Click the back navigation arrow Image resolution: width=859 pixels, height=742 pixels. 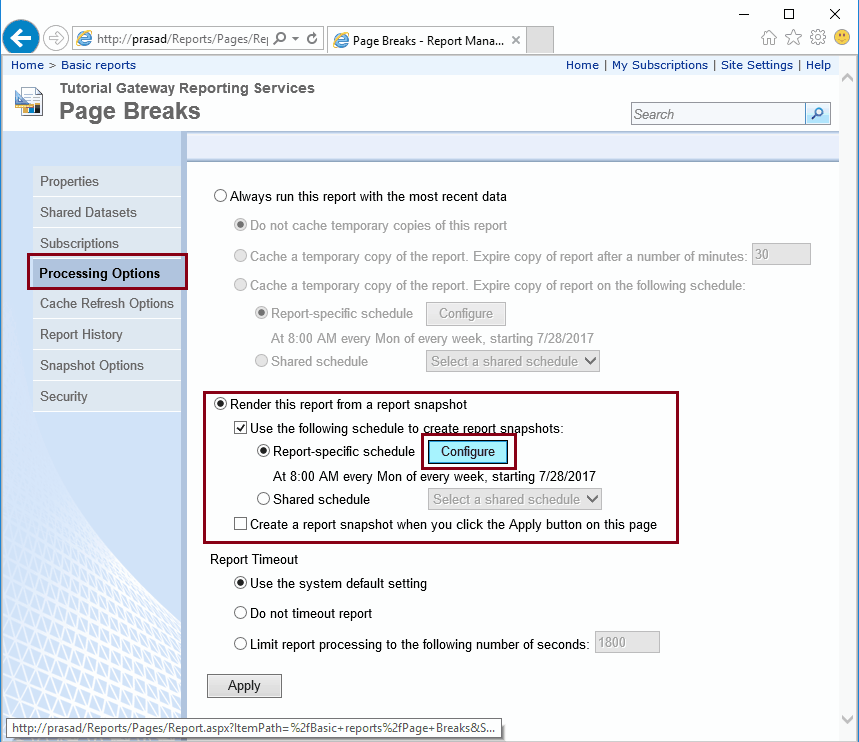[x=20, y=37]
